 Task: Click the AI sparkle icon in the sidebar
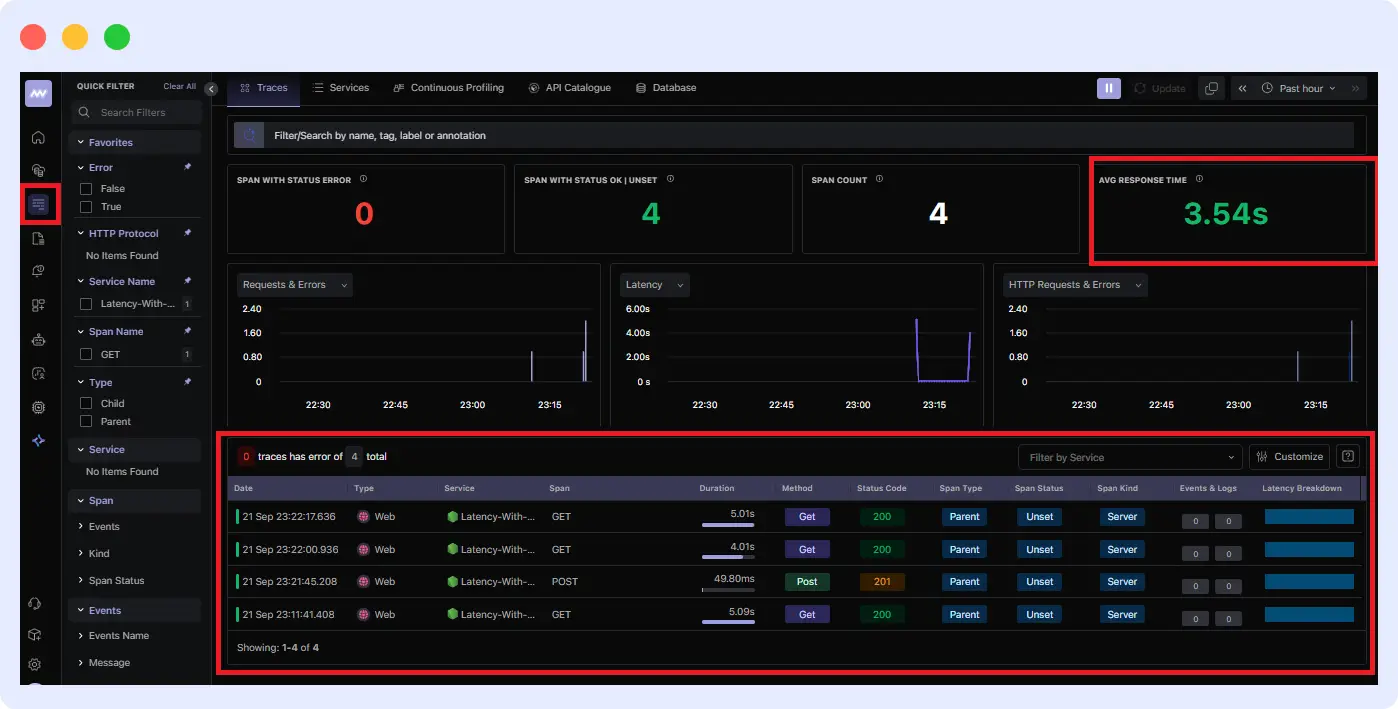click(38, 441)
